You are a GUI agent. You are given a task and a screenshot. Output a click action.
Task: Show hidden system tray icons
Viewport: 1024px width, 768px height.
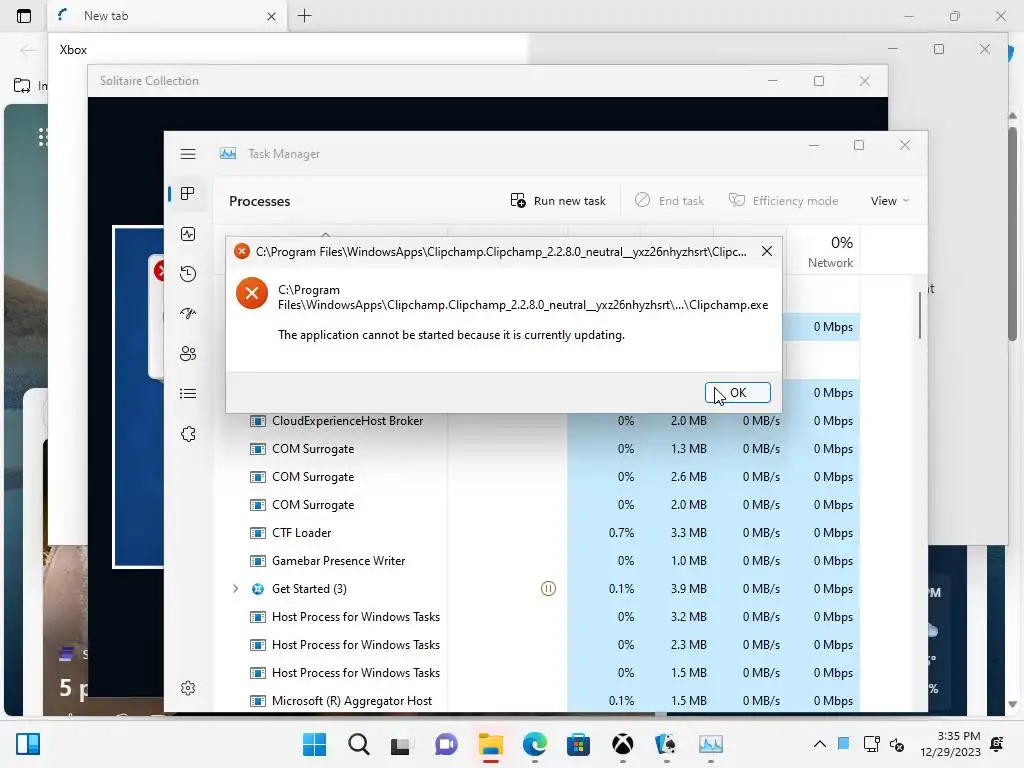coord(820,744)
